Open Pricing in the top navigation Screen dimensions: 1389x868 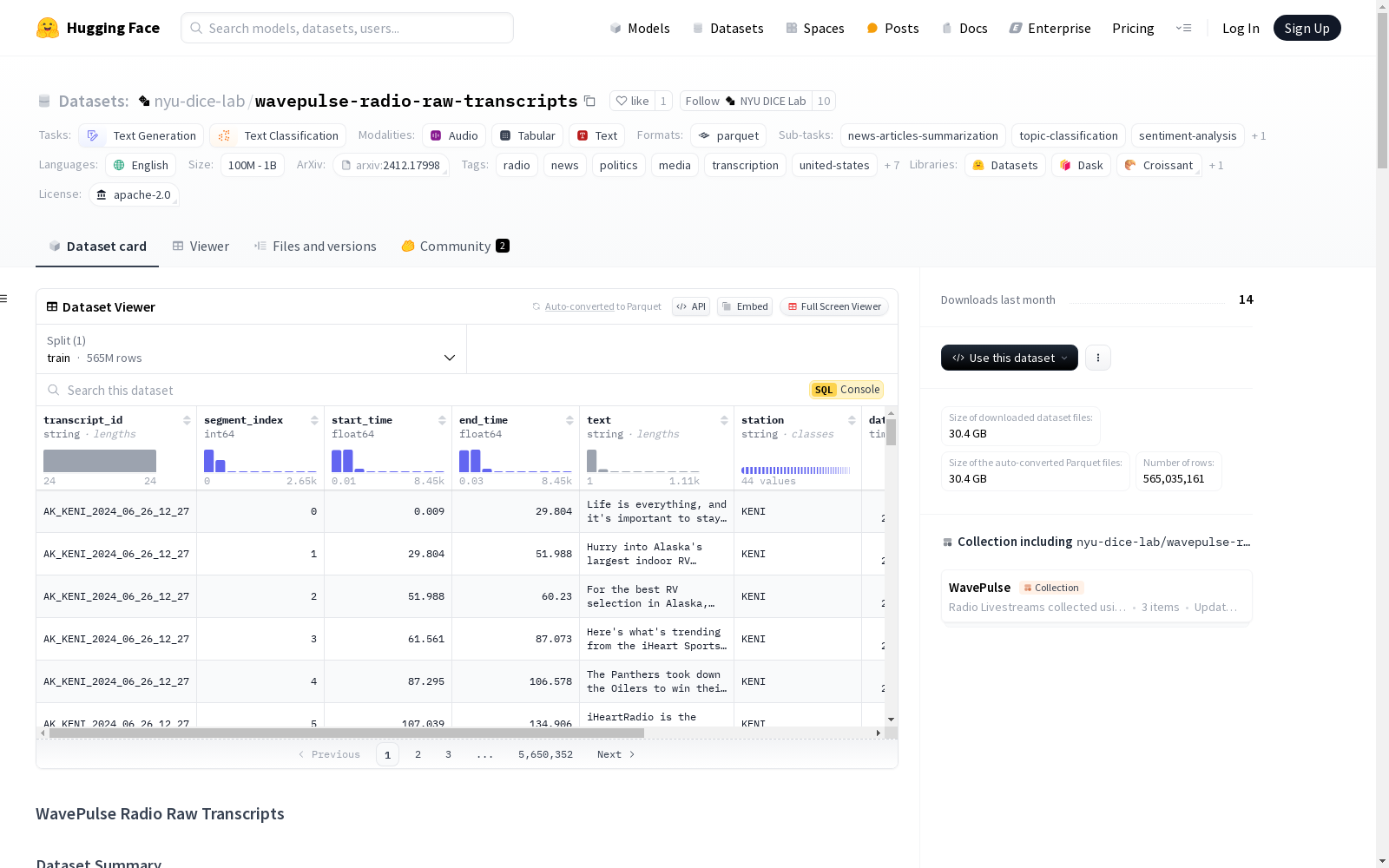[1133, 28]
